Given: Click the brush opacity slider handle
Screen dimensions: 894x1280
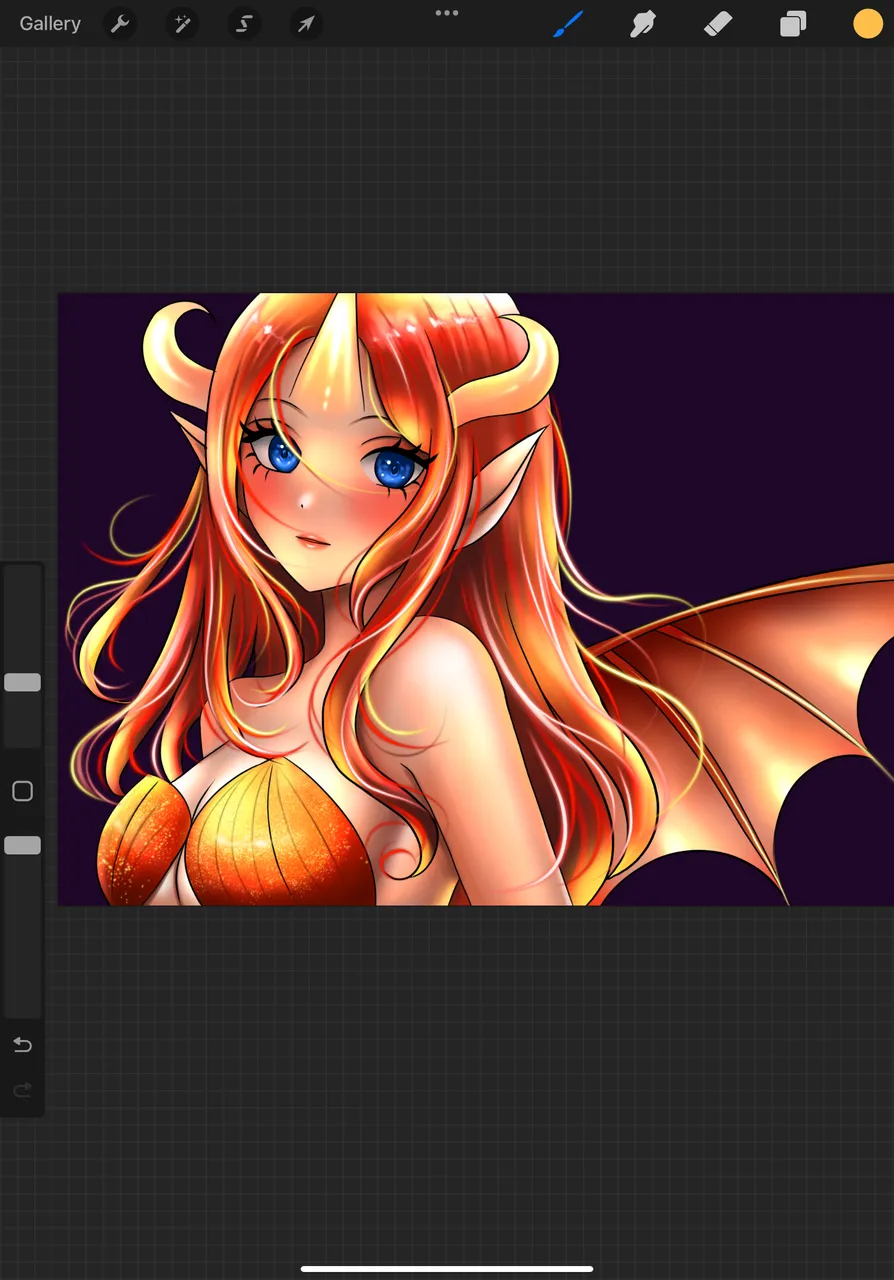Looking at the screenshot, I should pos(22,845).
